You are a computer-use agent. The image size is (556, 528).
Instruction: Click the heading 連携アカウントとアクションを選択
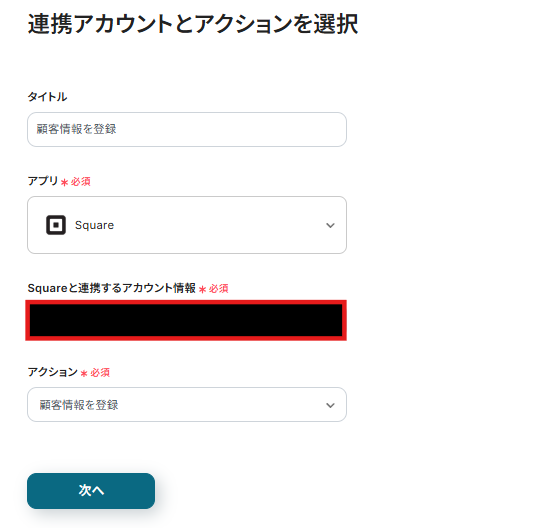[x=193, y=24]
